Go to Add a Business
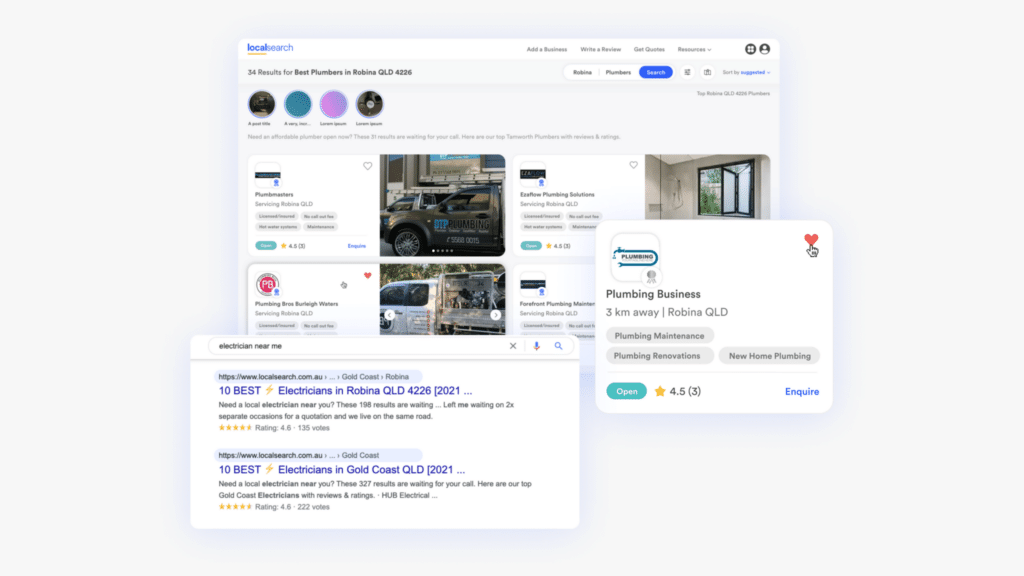 547,49
